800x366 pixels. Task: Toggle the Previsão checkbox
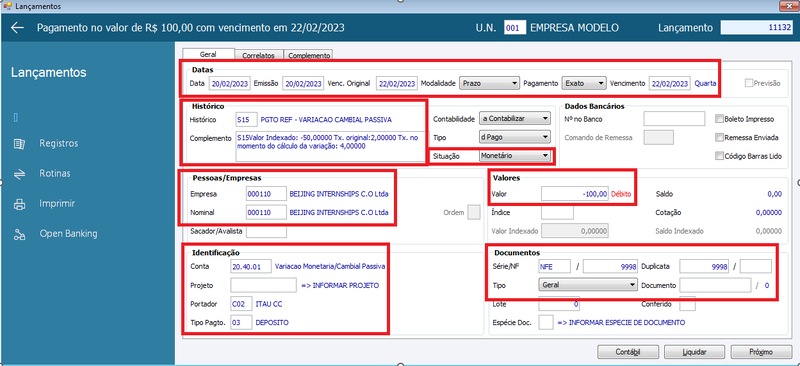pos(748,83)
